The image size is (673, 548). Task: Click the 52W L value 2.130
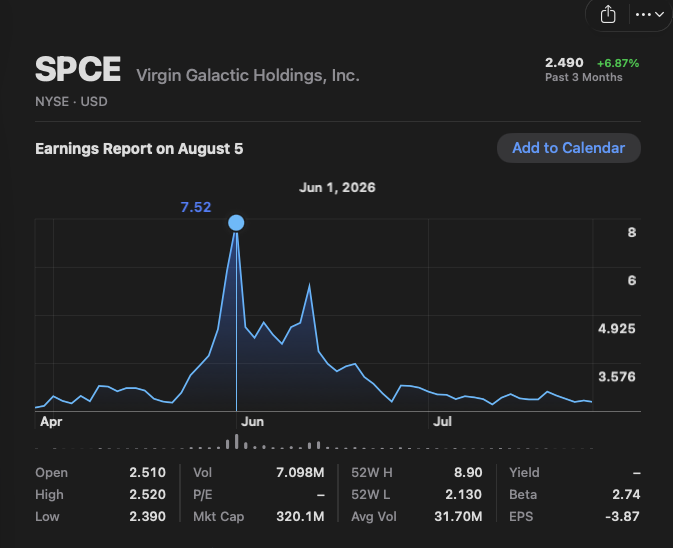(x=463, y=494)
